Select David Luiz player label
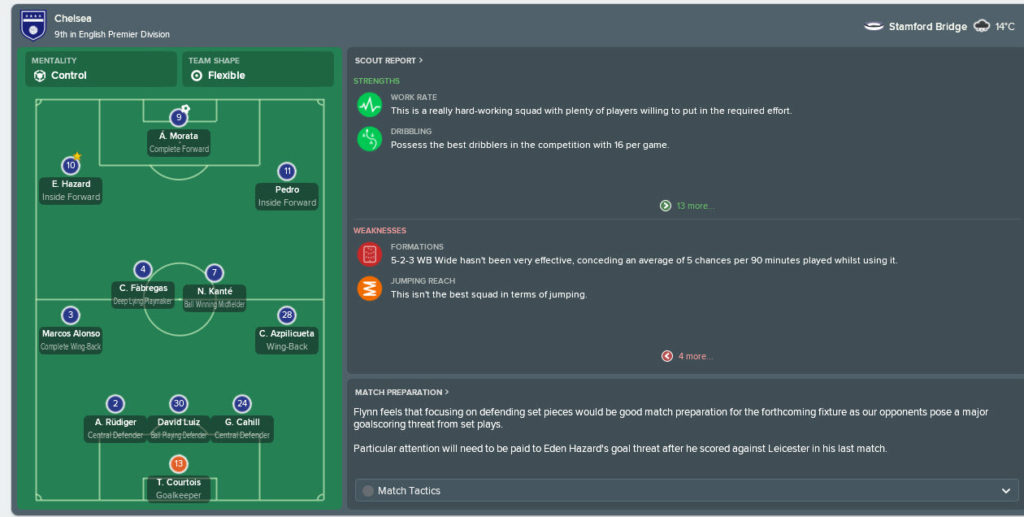 [178, 428]
